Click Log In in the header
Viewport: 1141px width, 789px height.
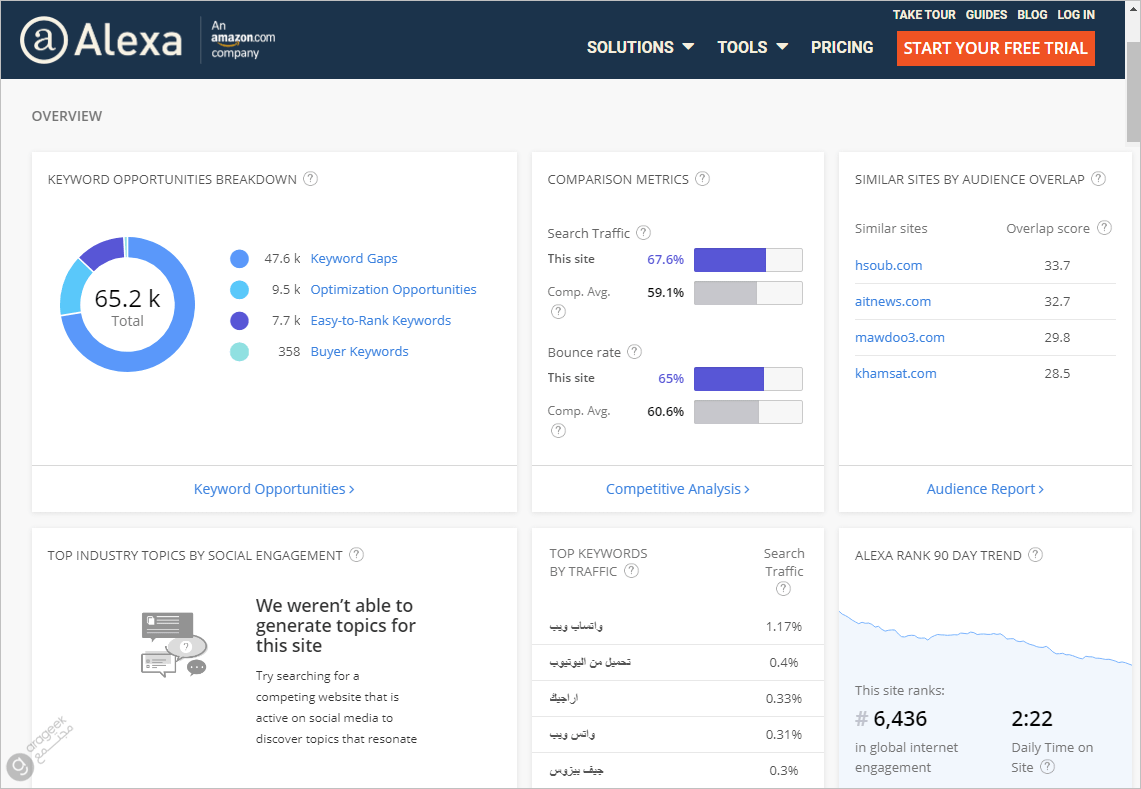1076,15
